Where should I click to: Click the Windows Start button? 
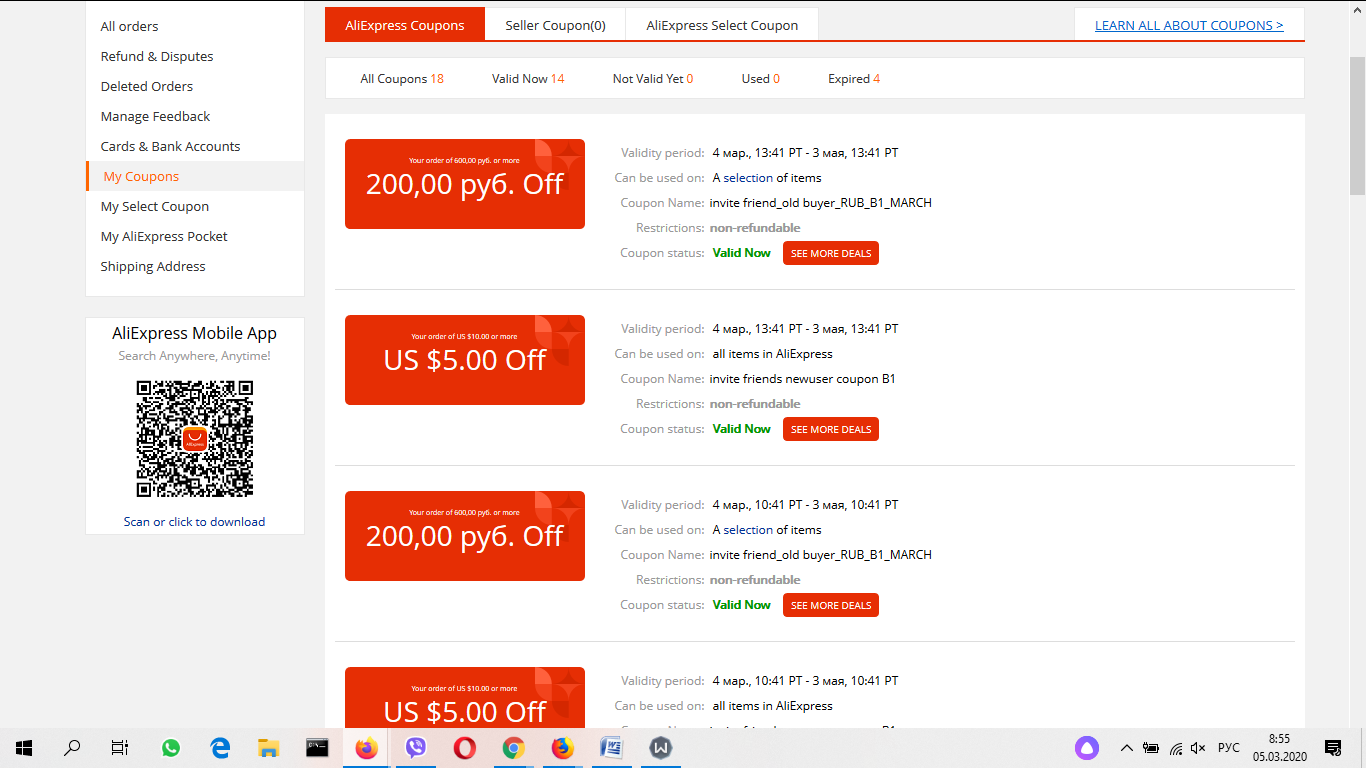point(24,747)
